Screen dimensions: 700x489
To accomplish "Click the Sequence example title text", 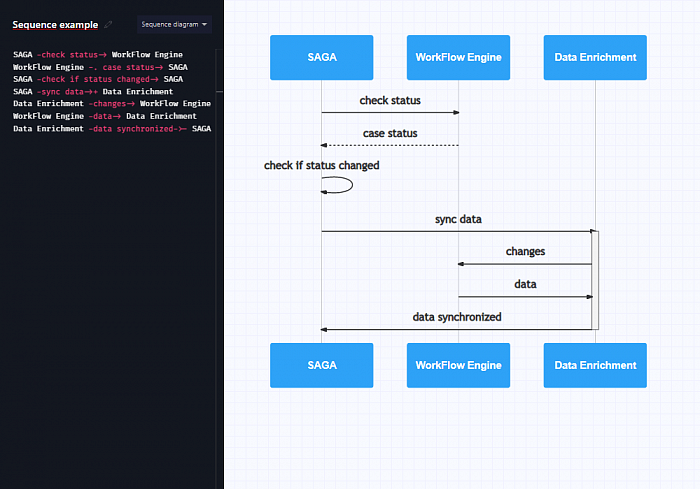I will 55,25.
